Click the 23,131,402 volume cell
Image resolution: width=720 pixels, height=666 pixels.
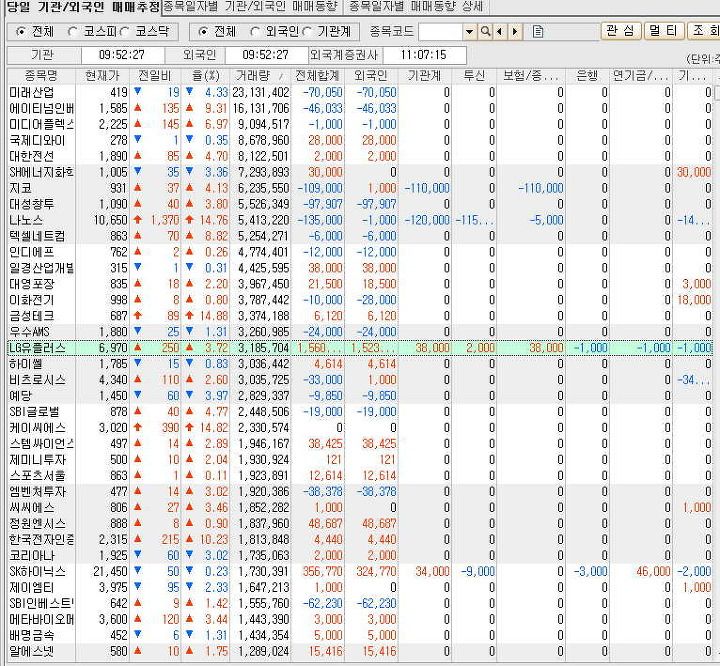[261, 92]
